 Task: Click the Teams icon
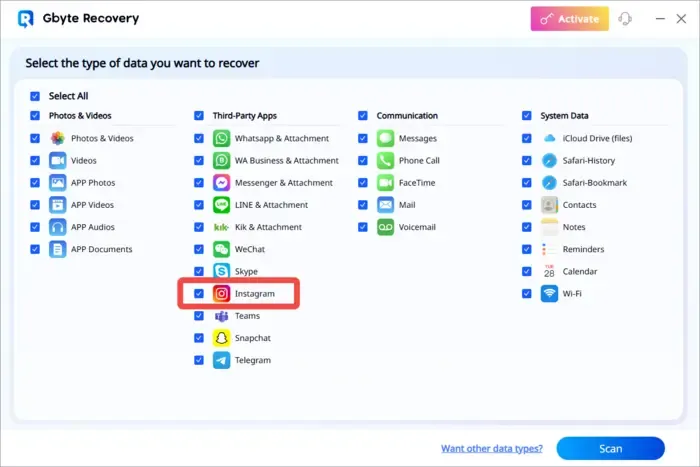(221, 316)
